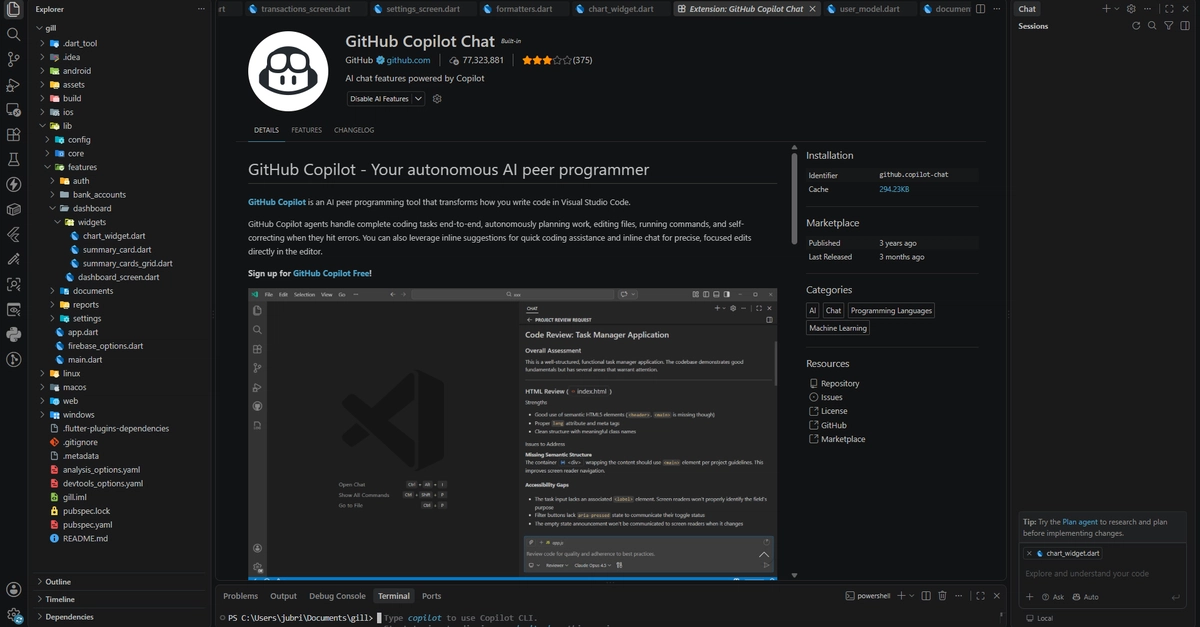Maximize the Chat panel

point(1169,9)
